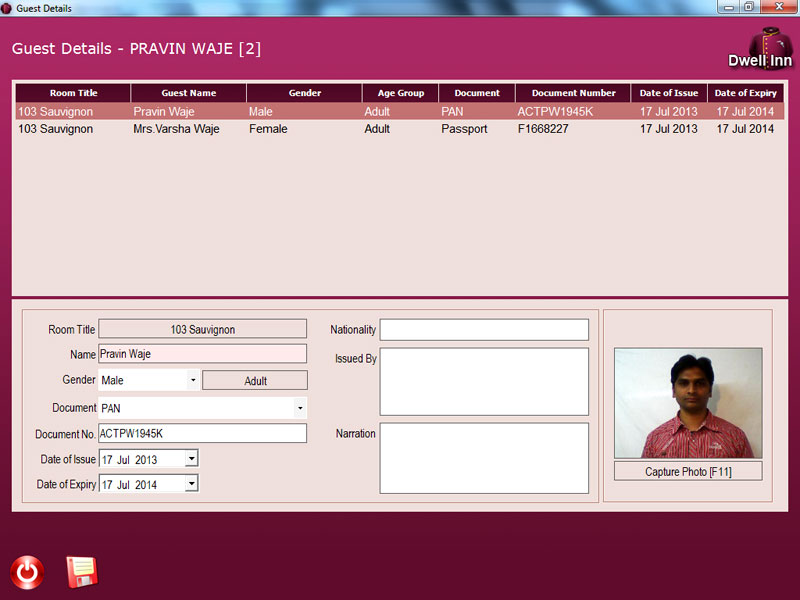Sort by the Document Number column header

pos(573,93)
